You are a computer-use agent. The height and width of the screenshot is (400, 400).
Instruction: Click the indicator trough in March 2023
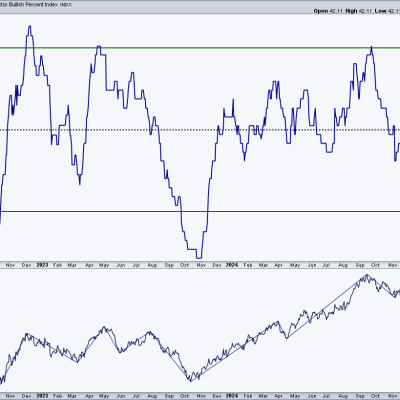80,183
